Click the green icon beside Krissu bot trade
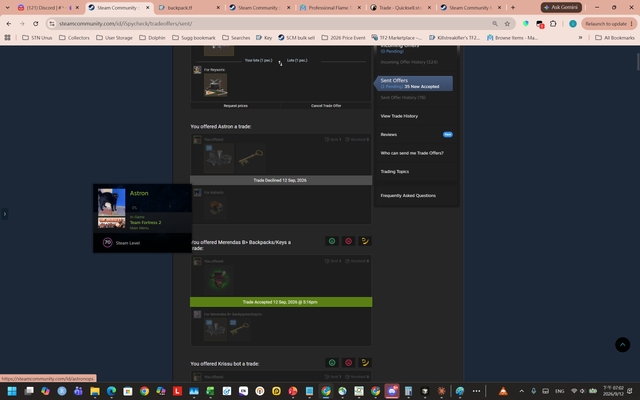 coord(332,362)
